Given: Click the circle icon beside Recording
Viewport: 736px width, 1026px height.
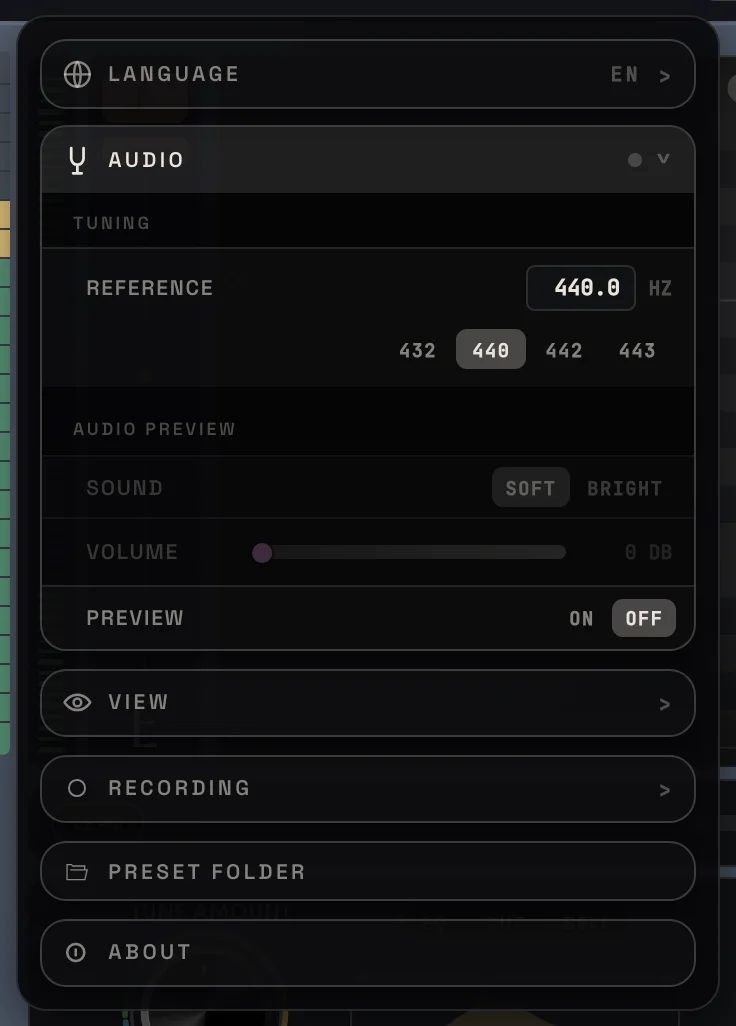Looking at the screenshot, I should pyautogui.click(x=77, y=788).
